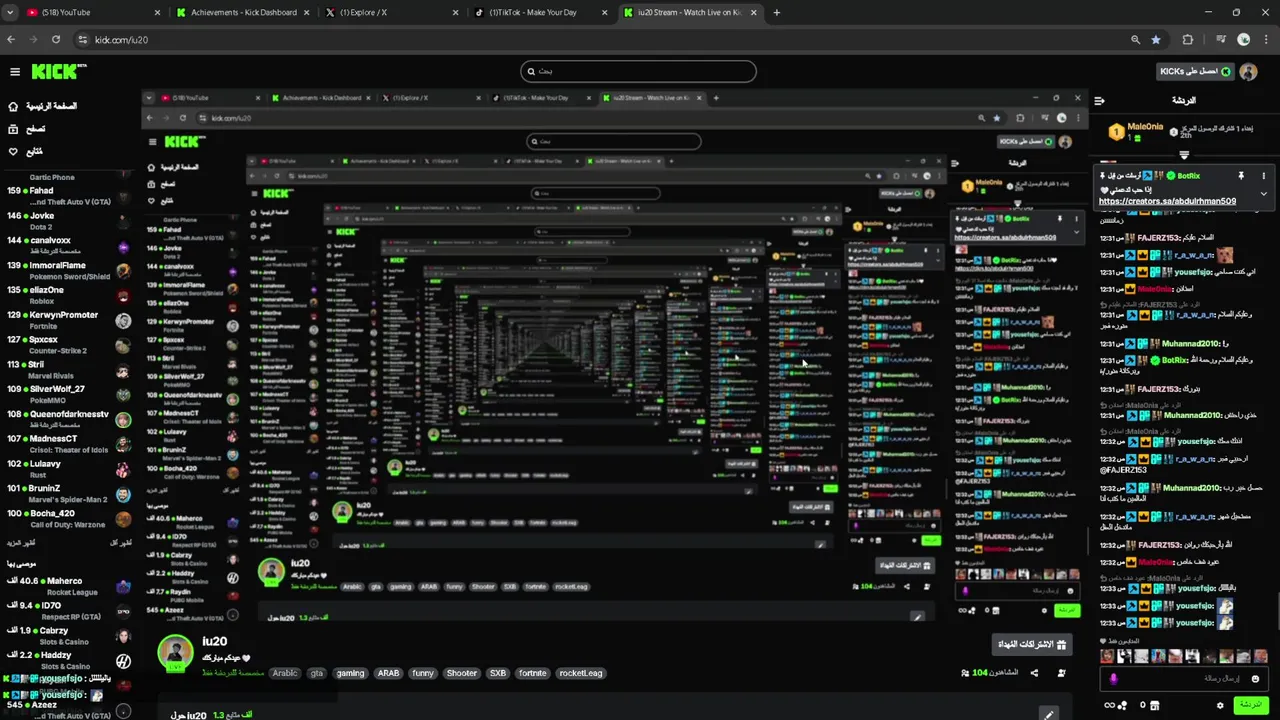
Task: Open Spxcsx Counter-Strike 2 channel
Action: [68, 345]
